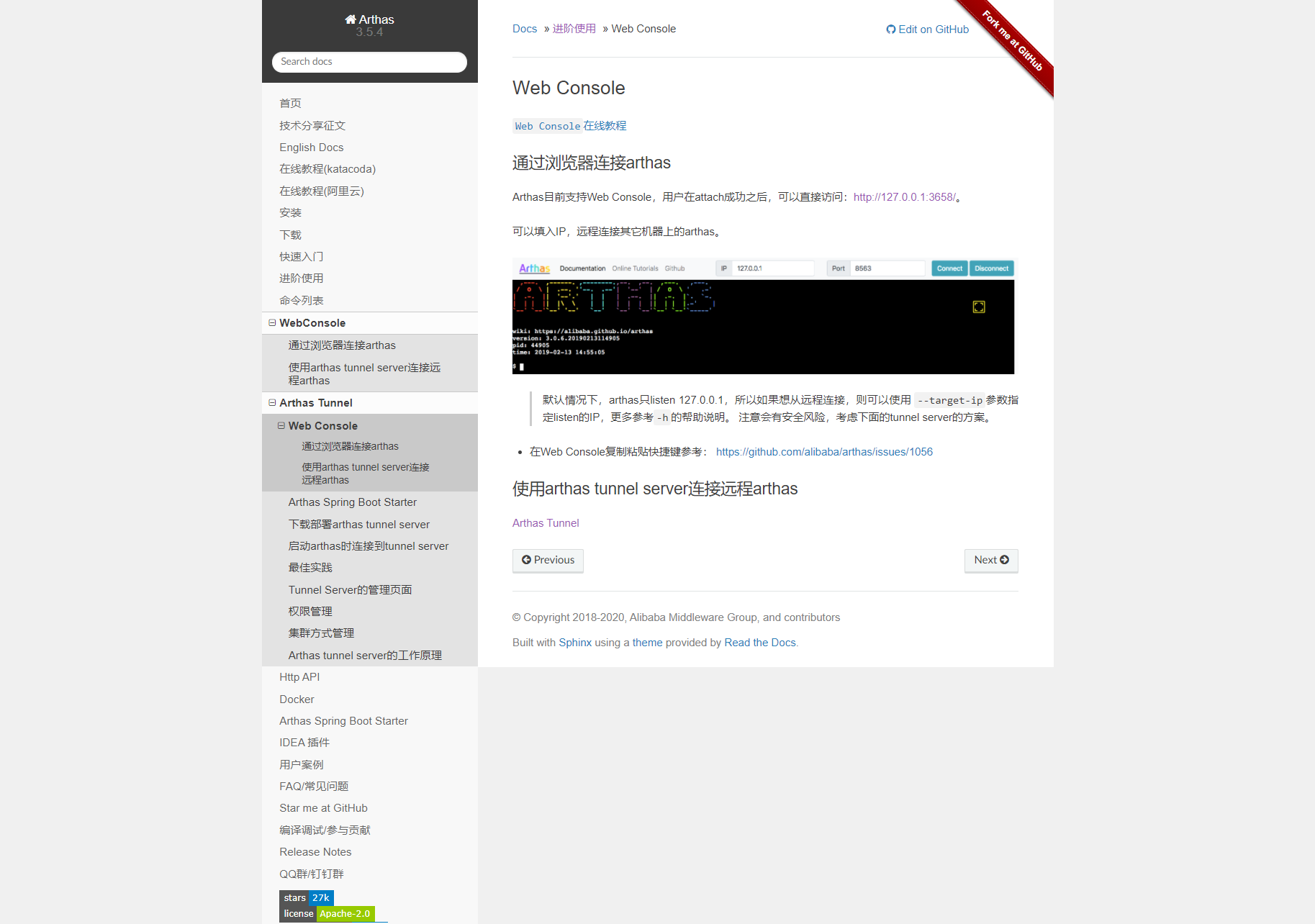
Task: Advance using the Next arrow button
Action: 991,560
